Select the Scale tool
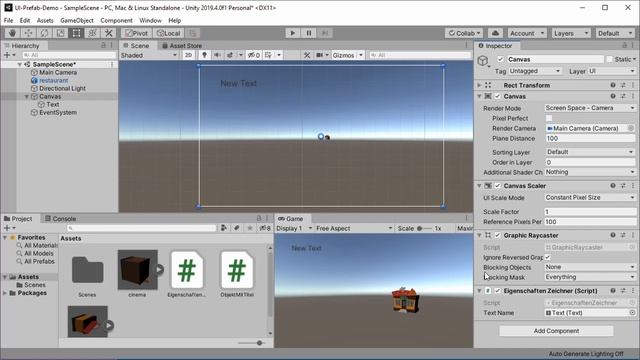The image size is (640, 360). [x=60, y=33]
